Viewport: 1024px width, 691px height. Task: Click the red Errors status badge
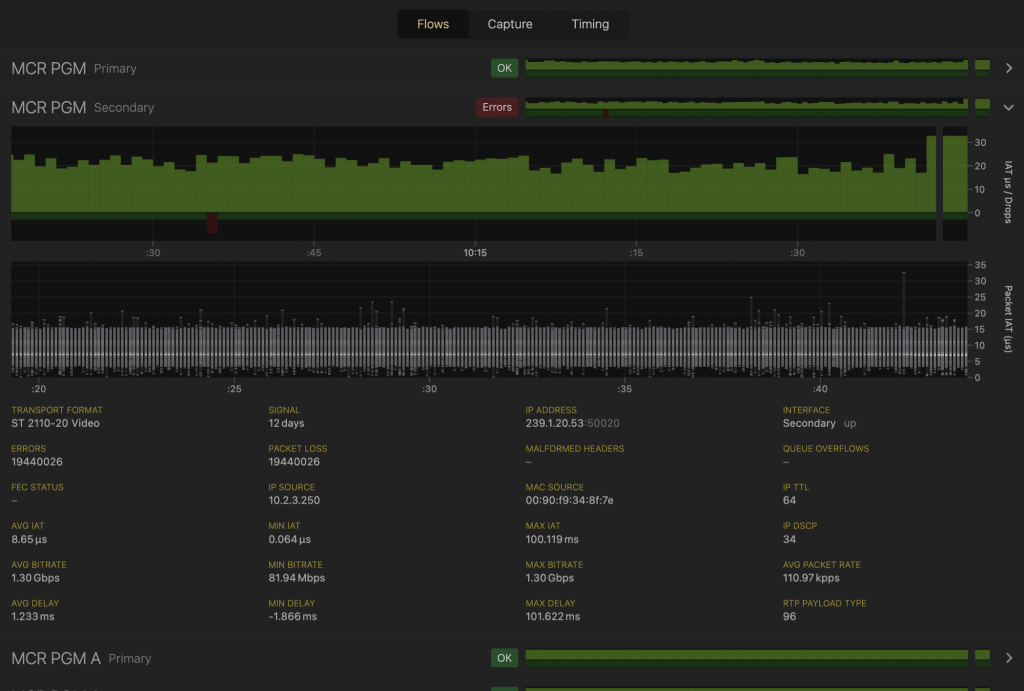coord(497,107)
